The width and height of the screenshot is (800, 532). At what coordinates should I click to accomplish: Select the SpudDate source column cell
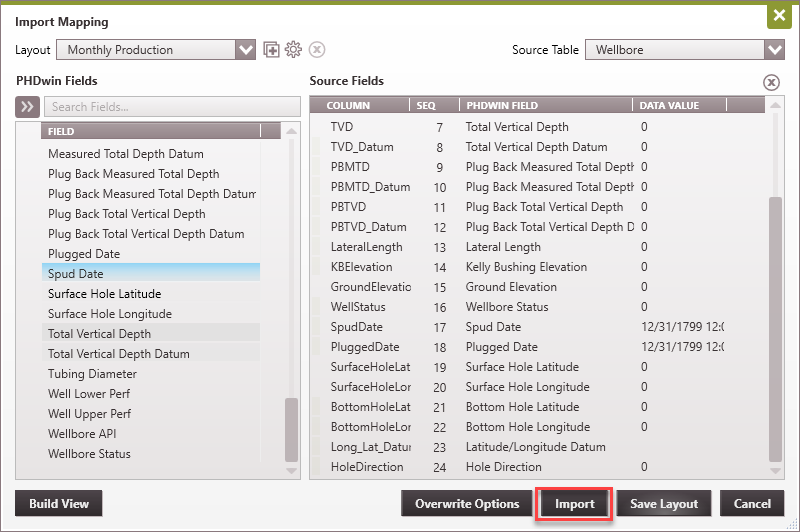356,326
